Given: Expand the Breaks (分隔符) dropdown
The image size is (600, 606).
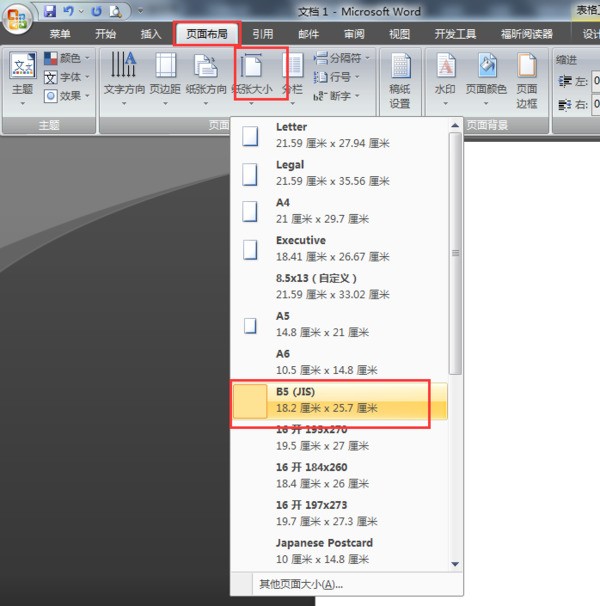Looking at the screenshot, I should 341,58.
